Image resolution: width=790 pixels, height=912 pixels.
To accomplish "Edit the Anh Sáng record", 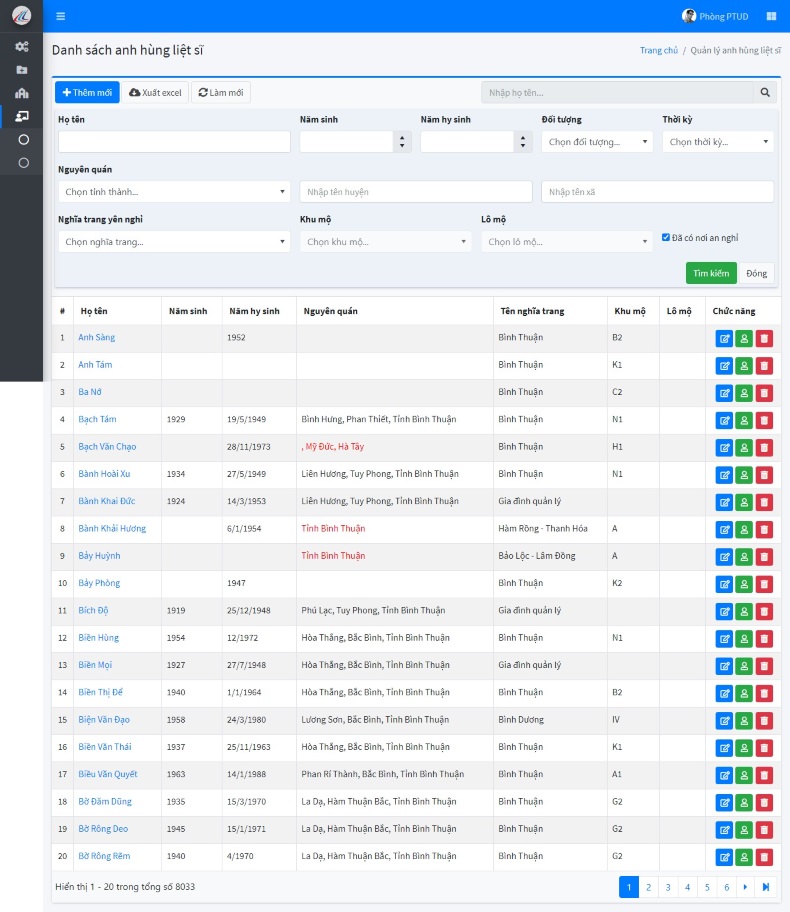I will [x=724, y=338].
